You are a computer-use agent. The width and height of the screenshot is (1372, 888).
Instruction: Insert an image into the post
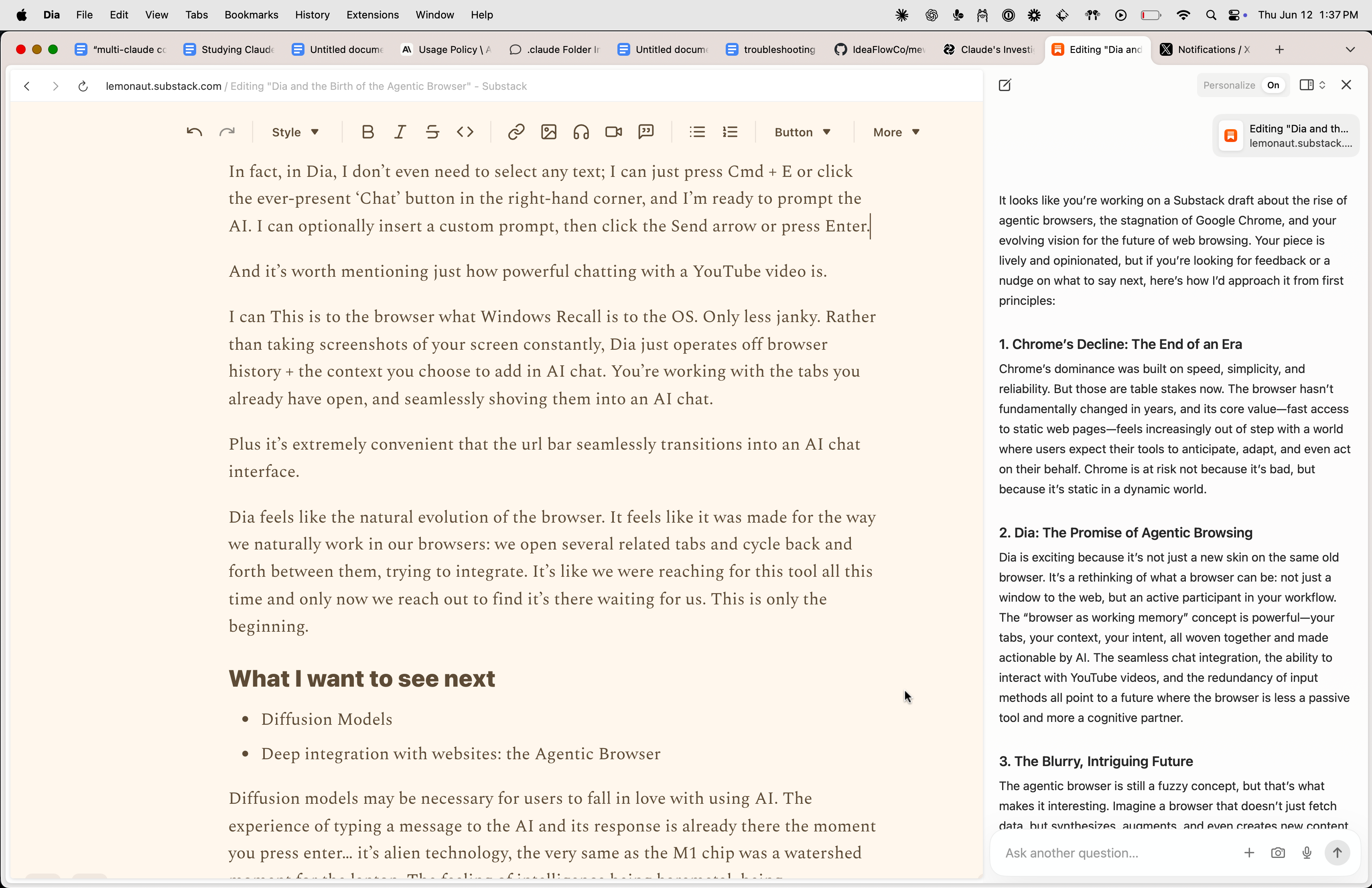tap(548, 132)
